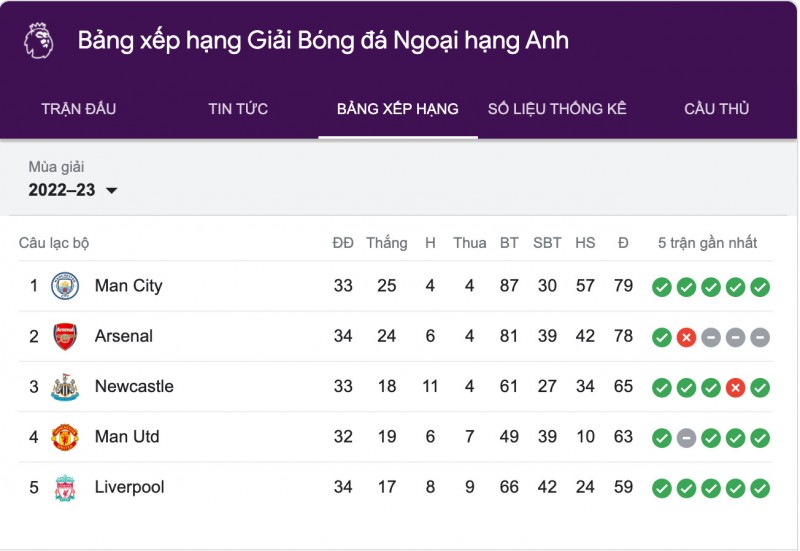The width and height of the screenshot is (800, 551).
Task: Select the BẢNG XẾP HẠNG tab
Action: pyautogui.click(x=398, y=109)
